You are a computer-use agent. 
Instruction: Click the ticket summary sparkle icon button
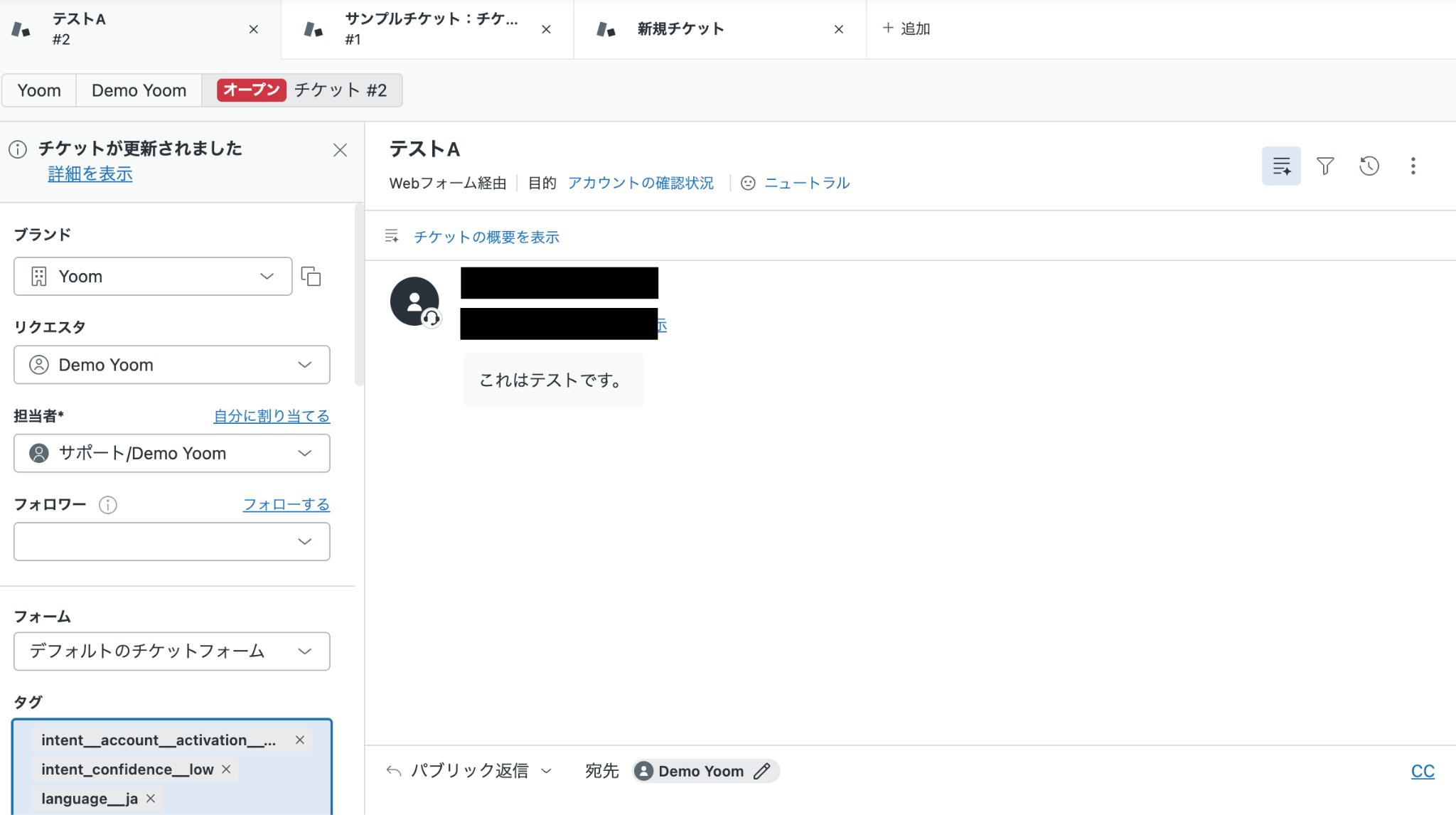1281,166
